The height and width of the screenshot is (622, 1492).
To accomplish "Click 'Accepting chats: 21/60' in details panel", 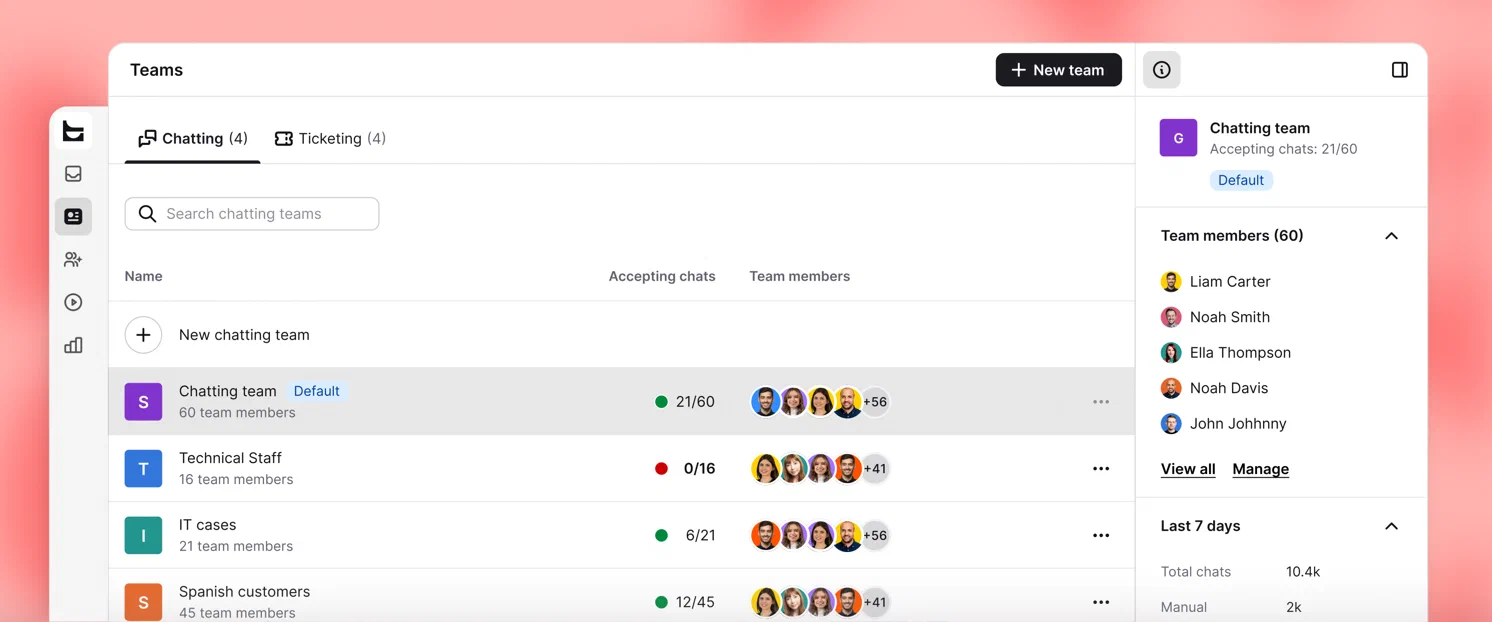I will tap(1283, 149).
